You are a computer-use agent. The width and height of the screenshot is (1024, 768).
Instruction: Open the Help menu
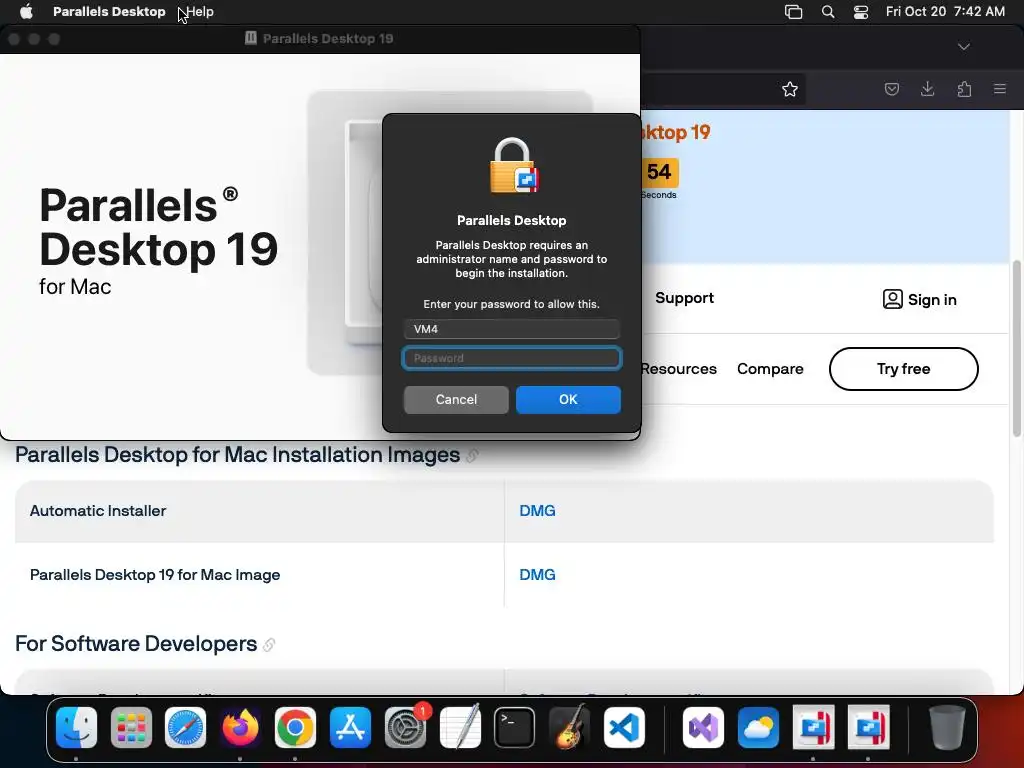[200, 12]
